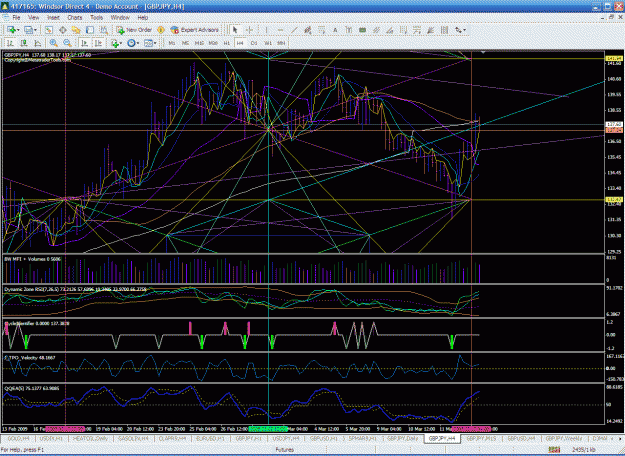The width and height of the screenshot is (625, 456).
Task: Toggle the Auto Scroll chart button
Action: coord(84,43)
